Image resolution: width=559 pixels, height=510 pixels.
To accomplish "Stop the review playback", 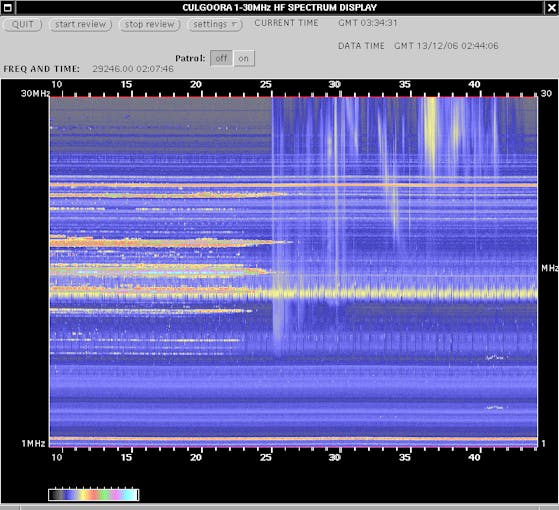I will tap(150, 25).
